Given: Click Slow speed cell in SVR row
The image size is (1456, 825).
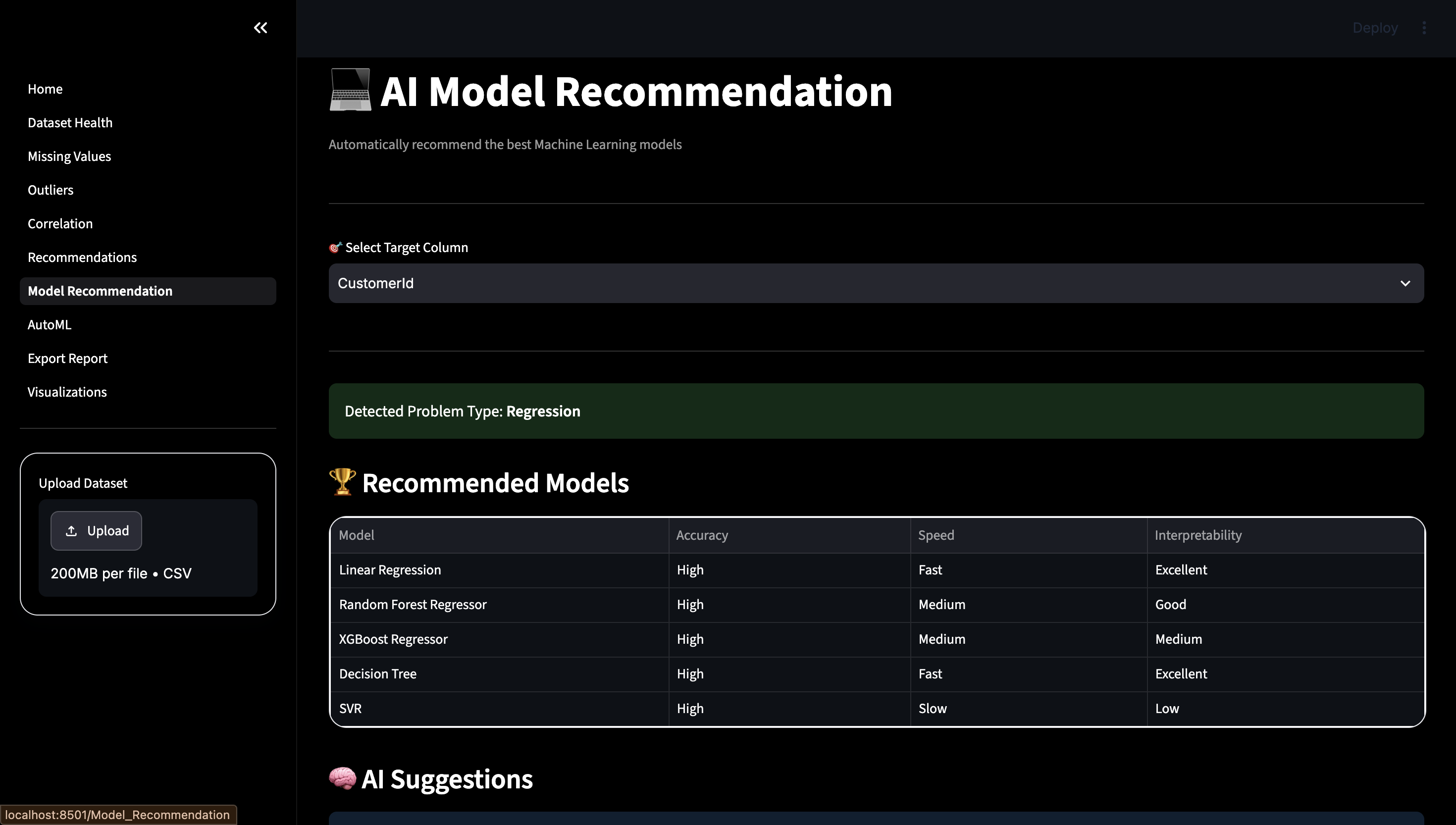Looking at the screenshot, I should [x=1029, y=708].
